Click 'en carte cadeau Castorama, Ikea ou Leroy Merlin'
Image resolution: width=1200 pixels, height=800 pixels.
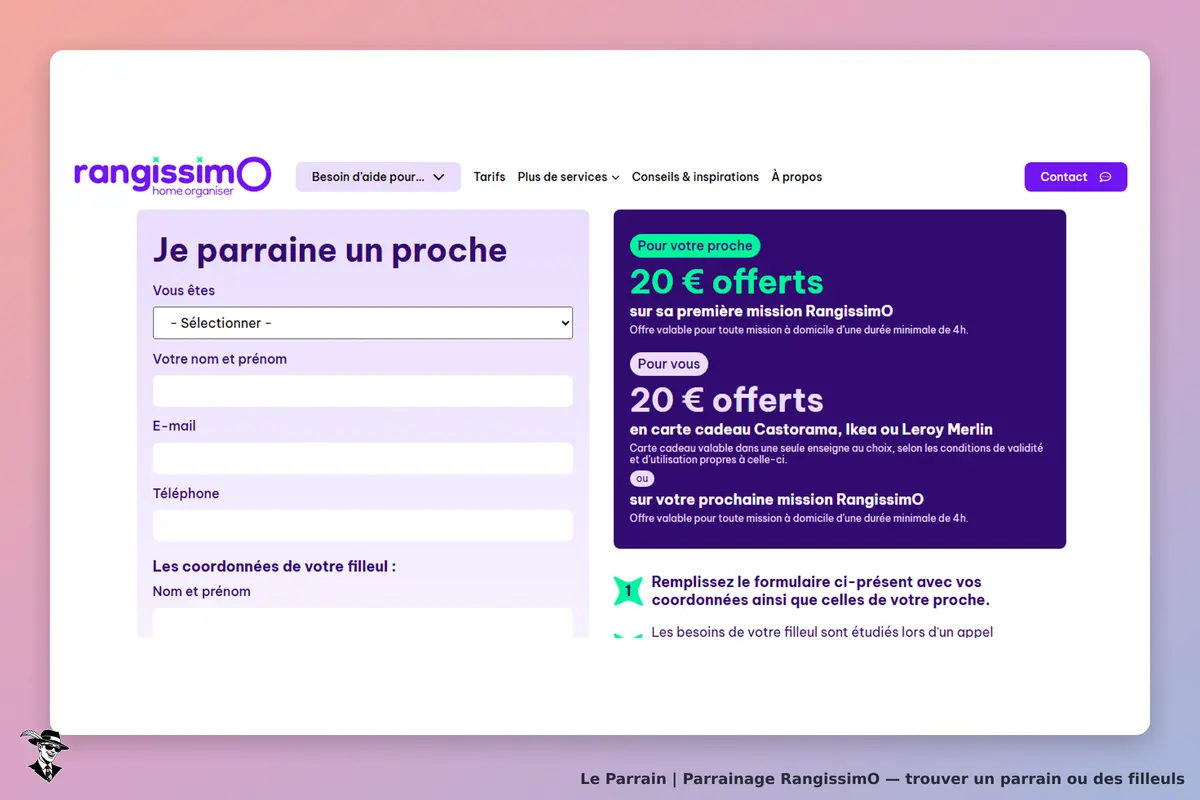point(811,429)
